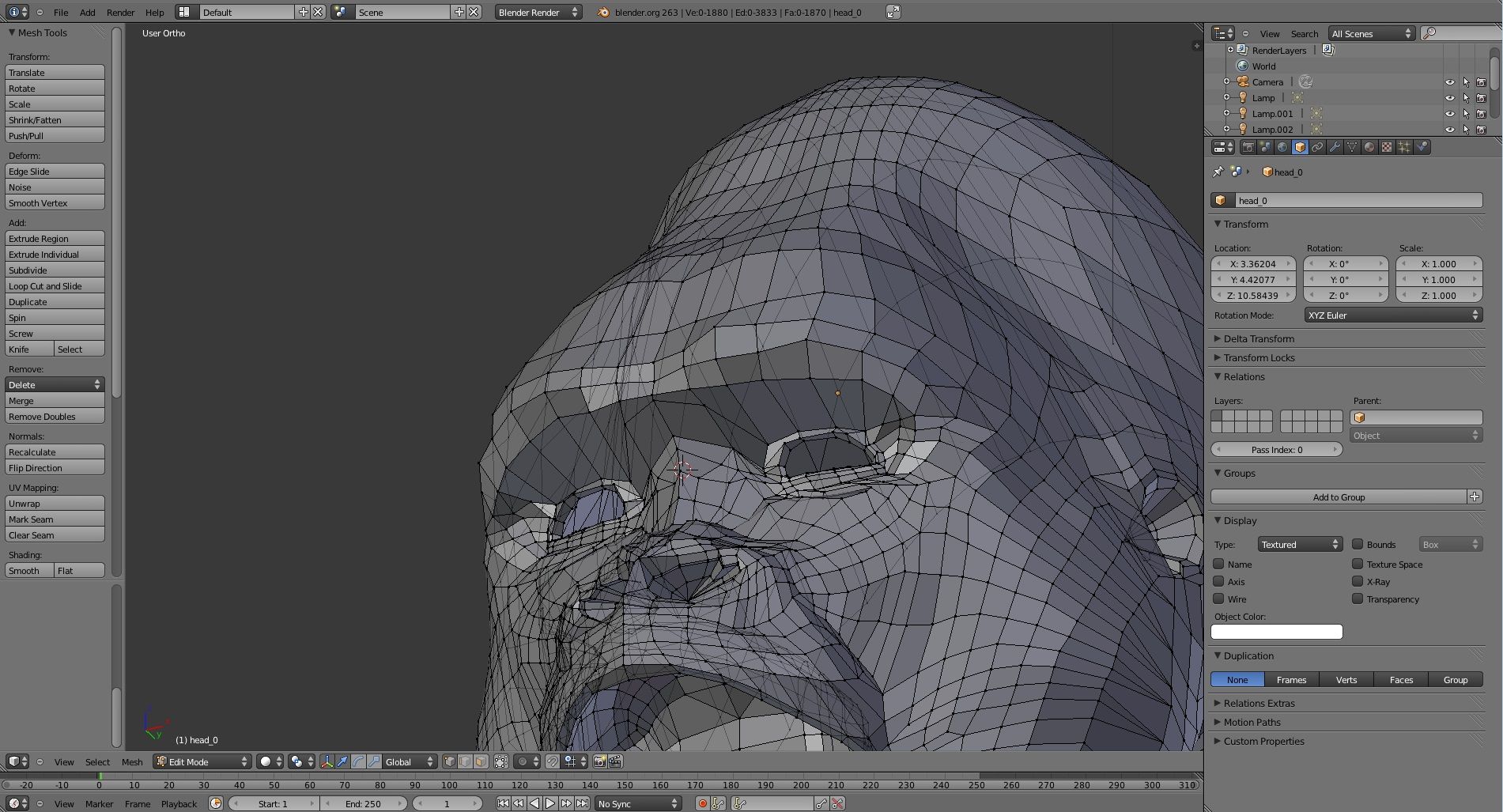This screenshot has height=812, width=1503.
Task: Open the Add menu in the top bar
Action: (87, 12)
